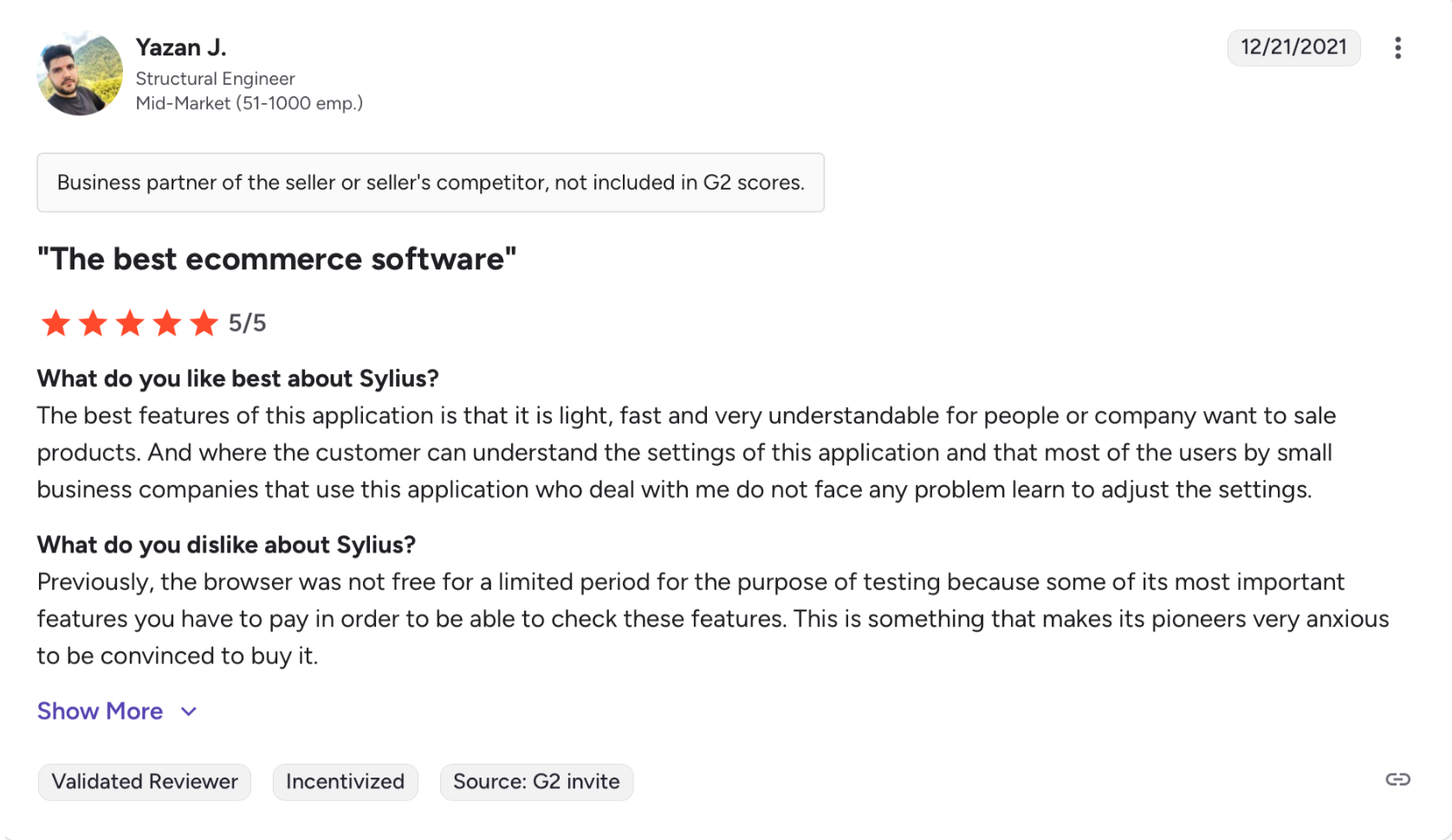Viewport: 1452px width, 840px height.
Task: Click the copy review link icon
Action: [1397, 779]
